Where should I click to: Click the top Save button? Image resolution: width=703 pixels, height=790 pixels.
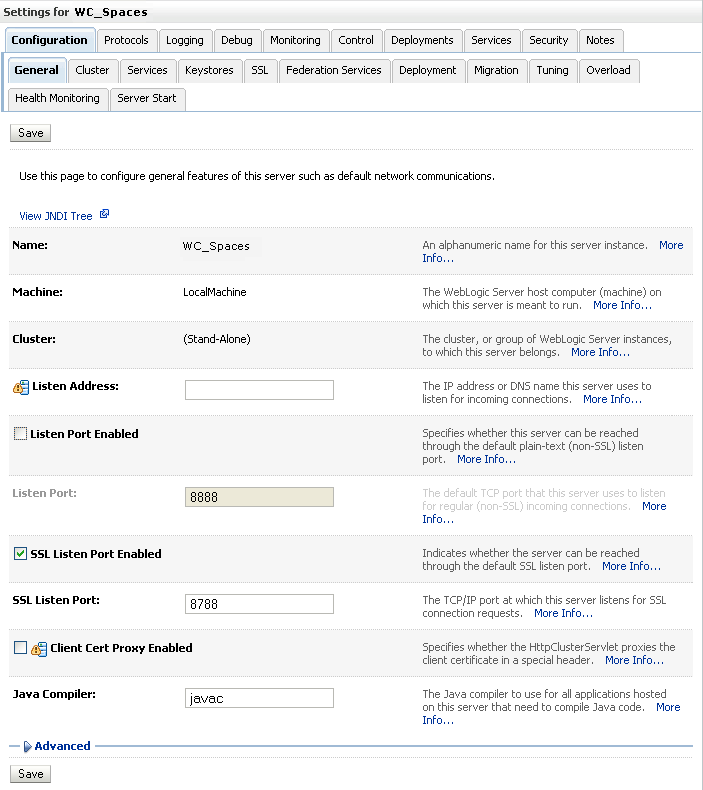[x=30, y=133]
